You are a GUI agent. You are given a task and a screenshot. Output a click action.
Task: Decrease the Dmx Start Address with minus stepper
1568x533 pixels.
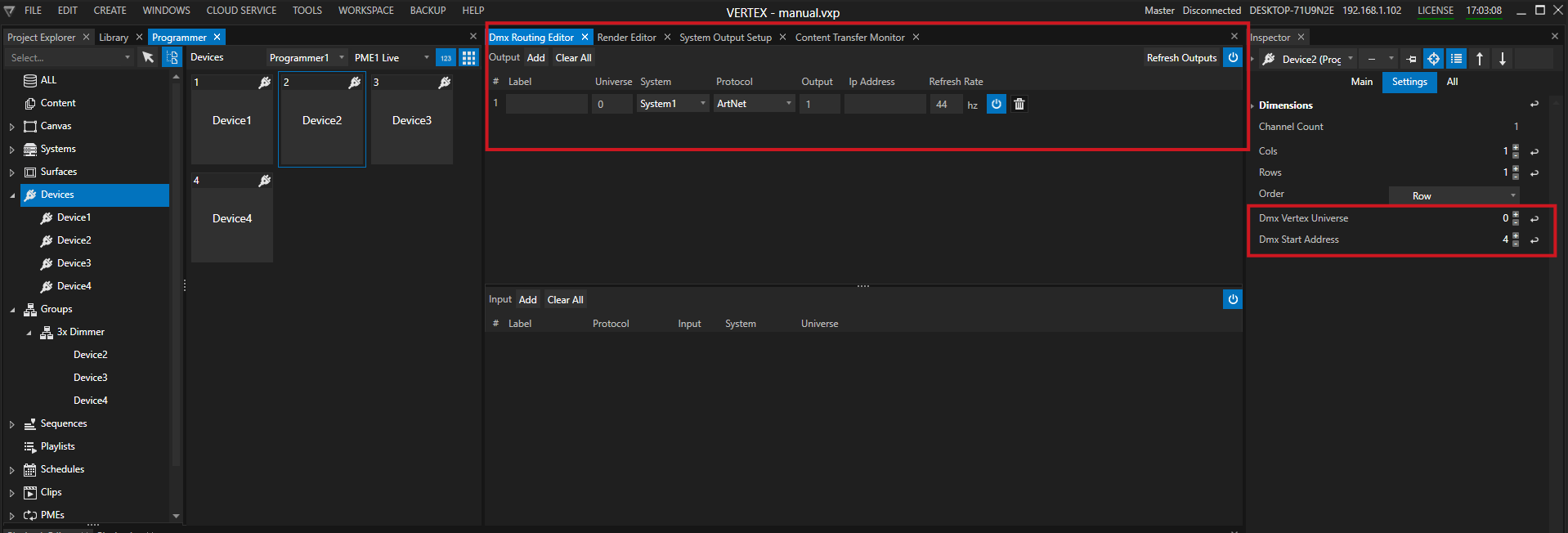(x=1516, y=243)
